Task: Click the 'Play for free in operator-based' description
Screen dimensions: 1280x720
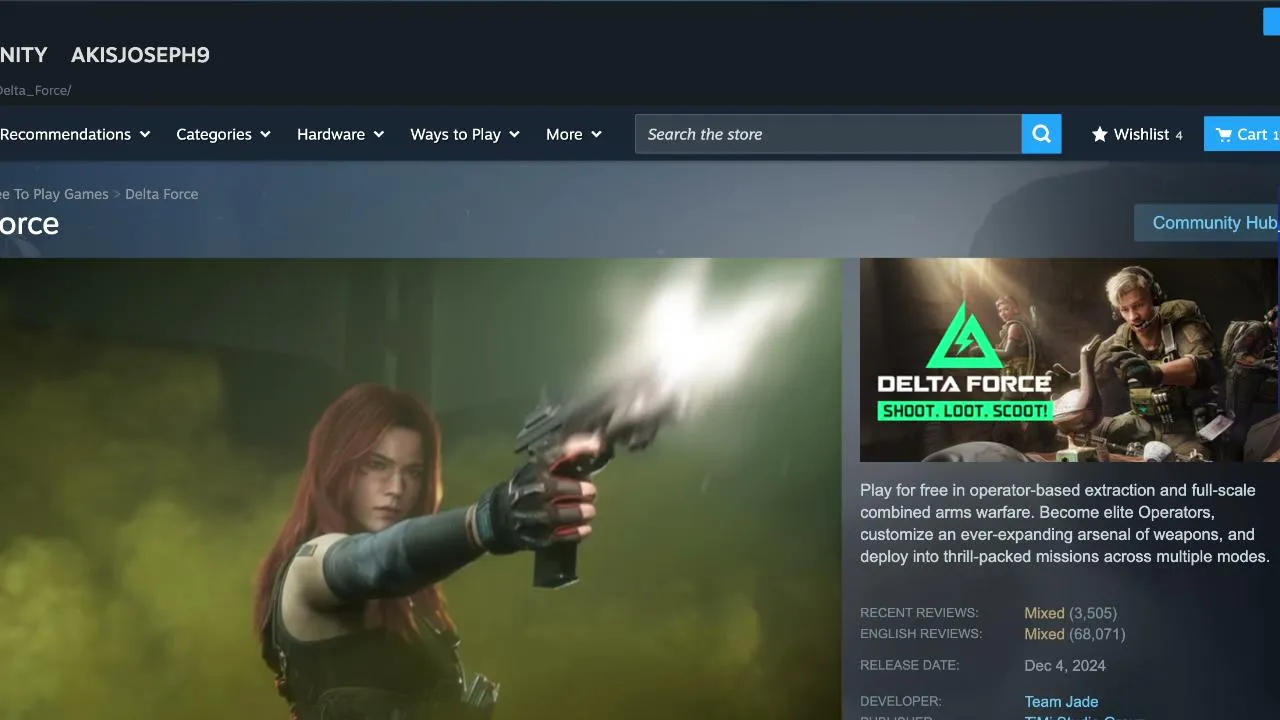Action: coord(1065,523)
